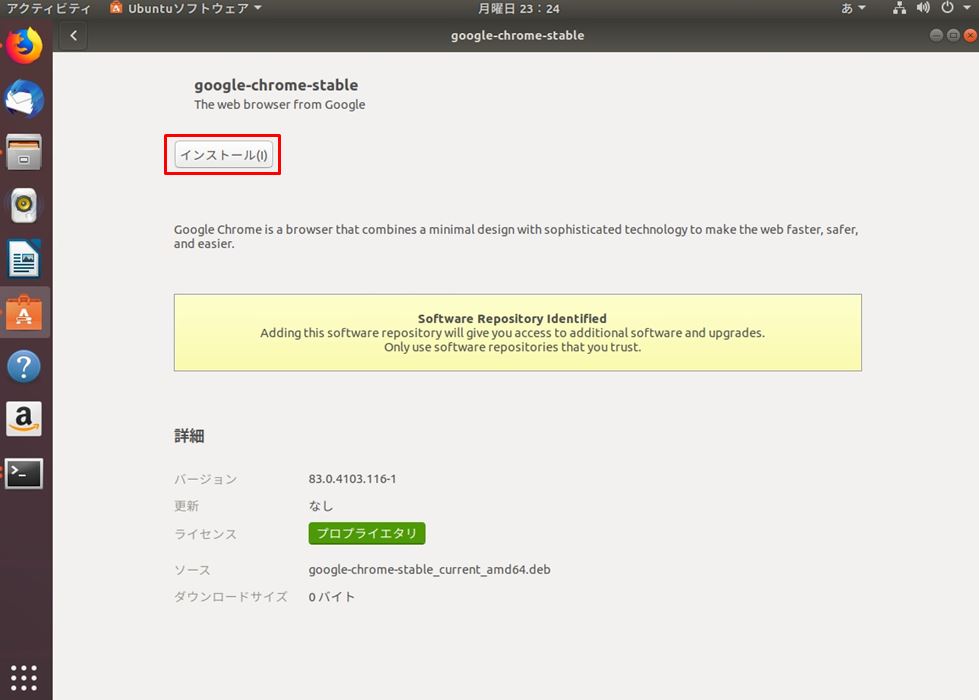979x700 pixels.
Task: Go back with the header back arrow
Action: tap(74, 36)
